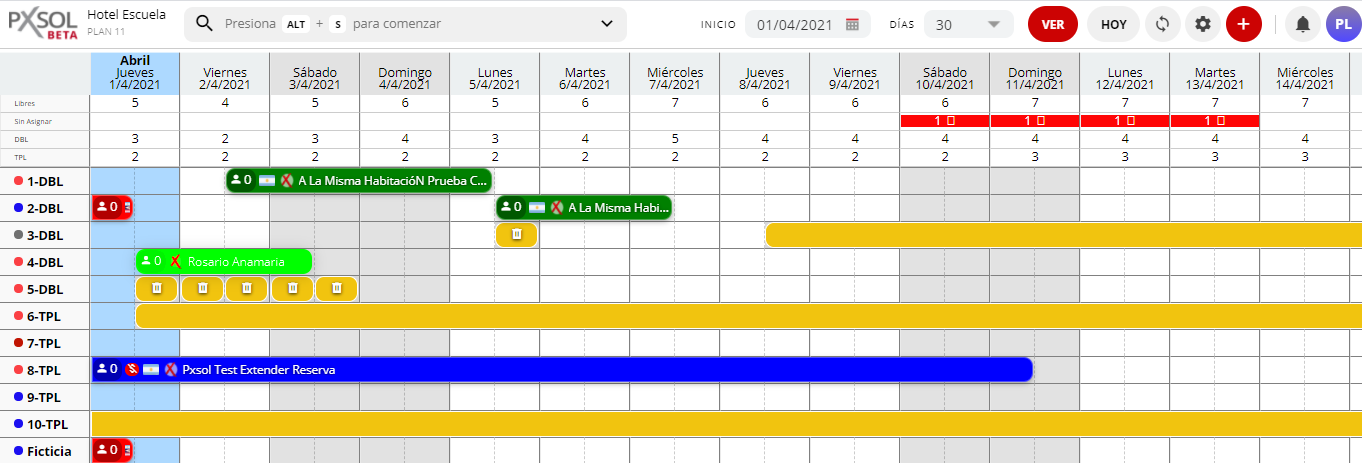This screenshot has height=463, width=1362.
Task: Click the red plus add button
Action: pos(1243,24)
